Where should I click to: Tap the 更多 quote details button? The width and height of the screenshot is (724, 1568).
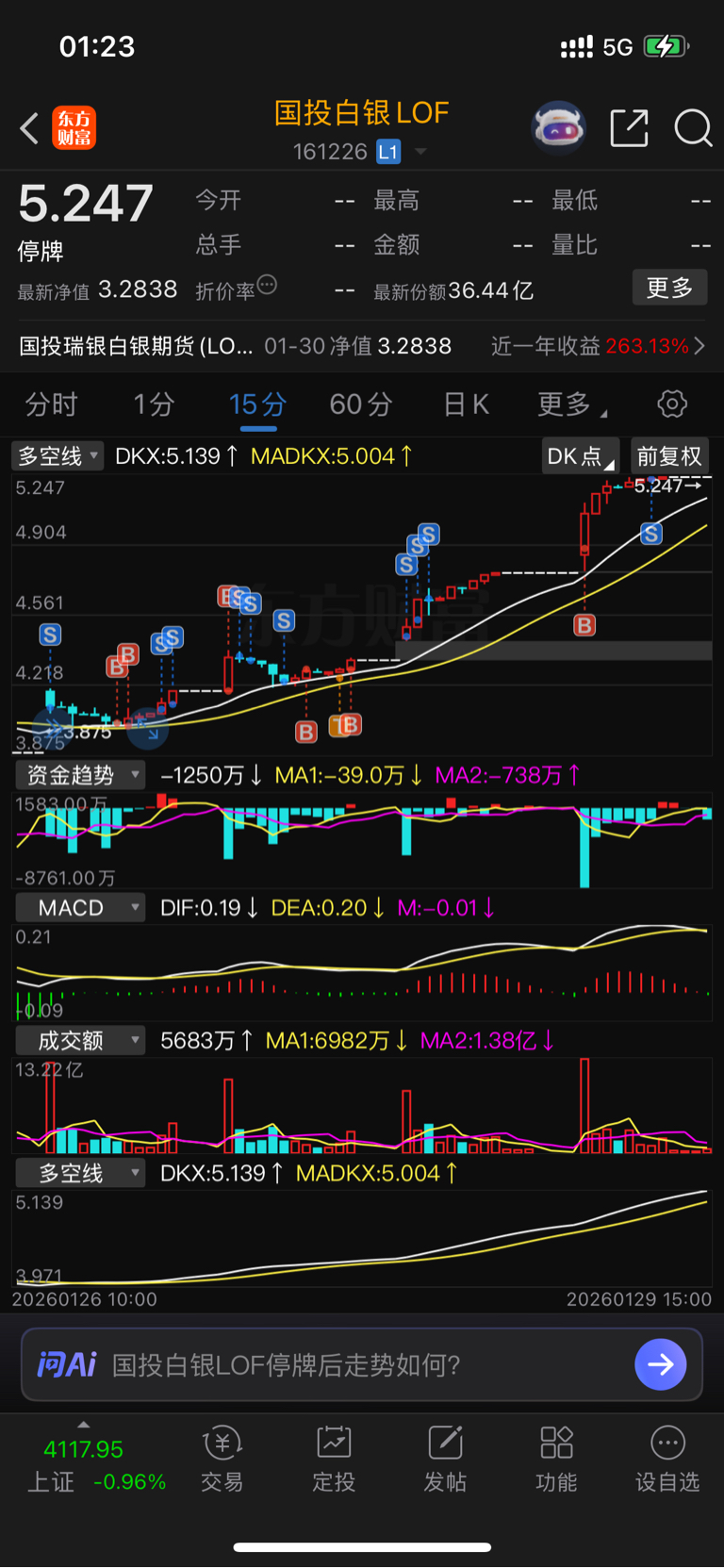tap(669, 288)
